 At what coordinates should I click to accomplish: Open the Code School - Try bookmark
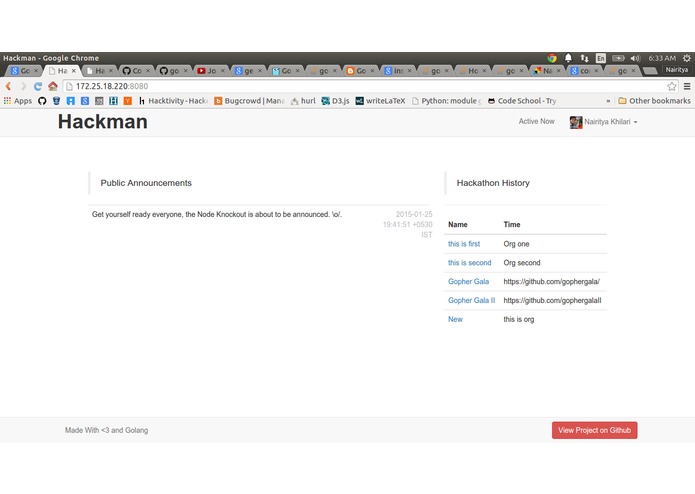[522, 101]
